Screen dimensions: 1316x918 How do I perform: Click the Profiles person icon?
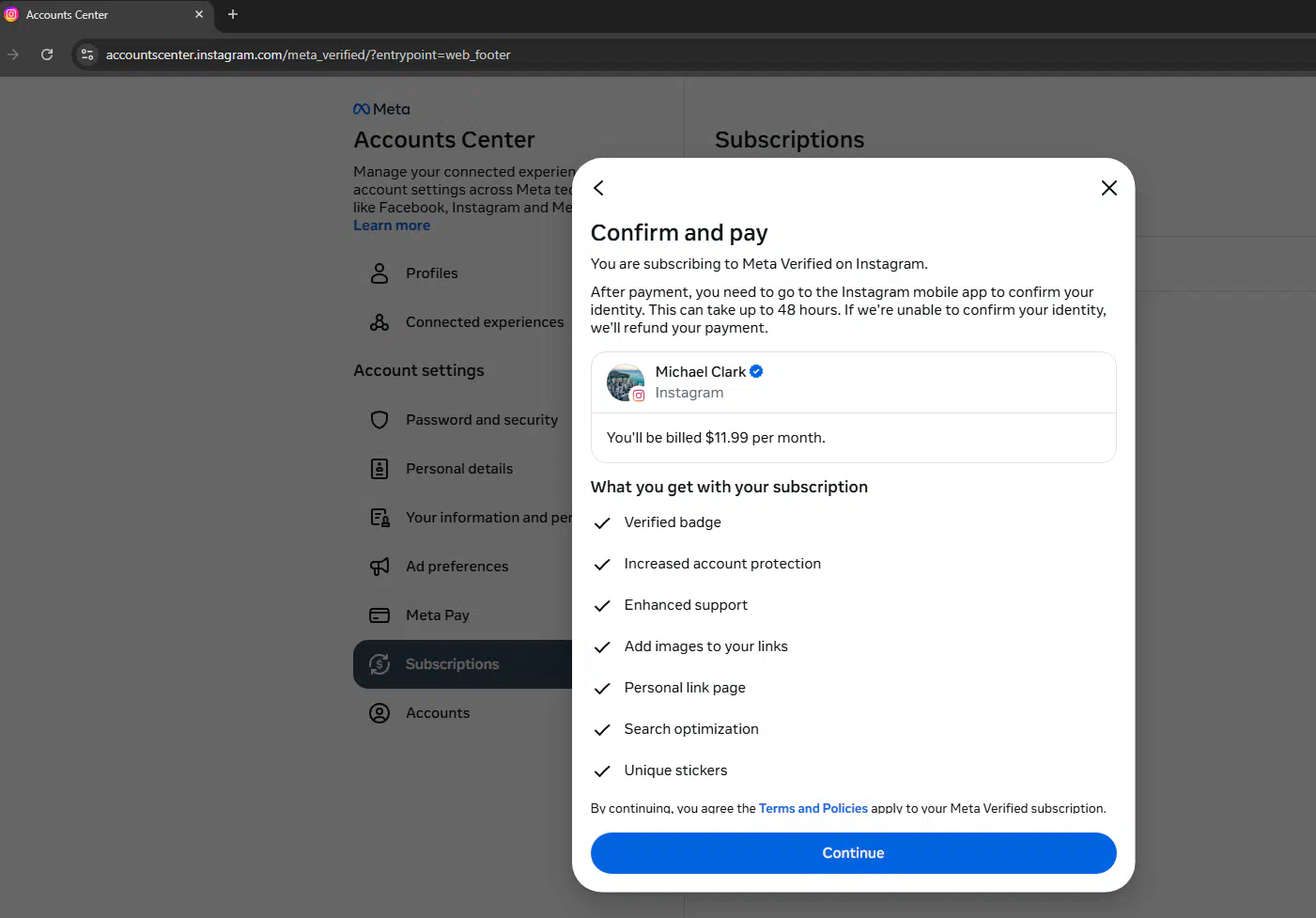(379, 273)
